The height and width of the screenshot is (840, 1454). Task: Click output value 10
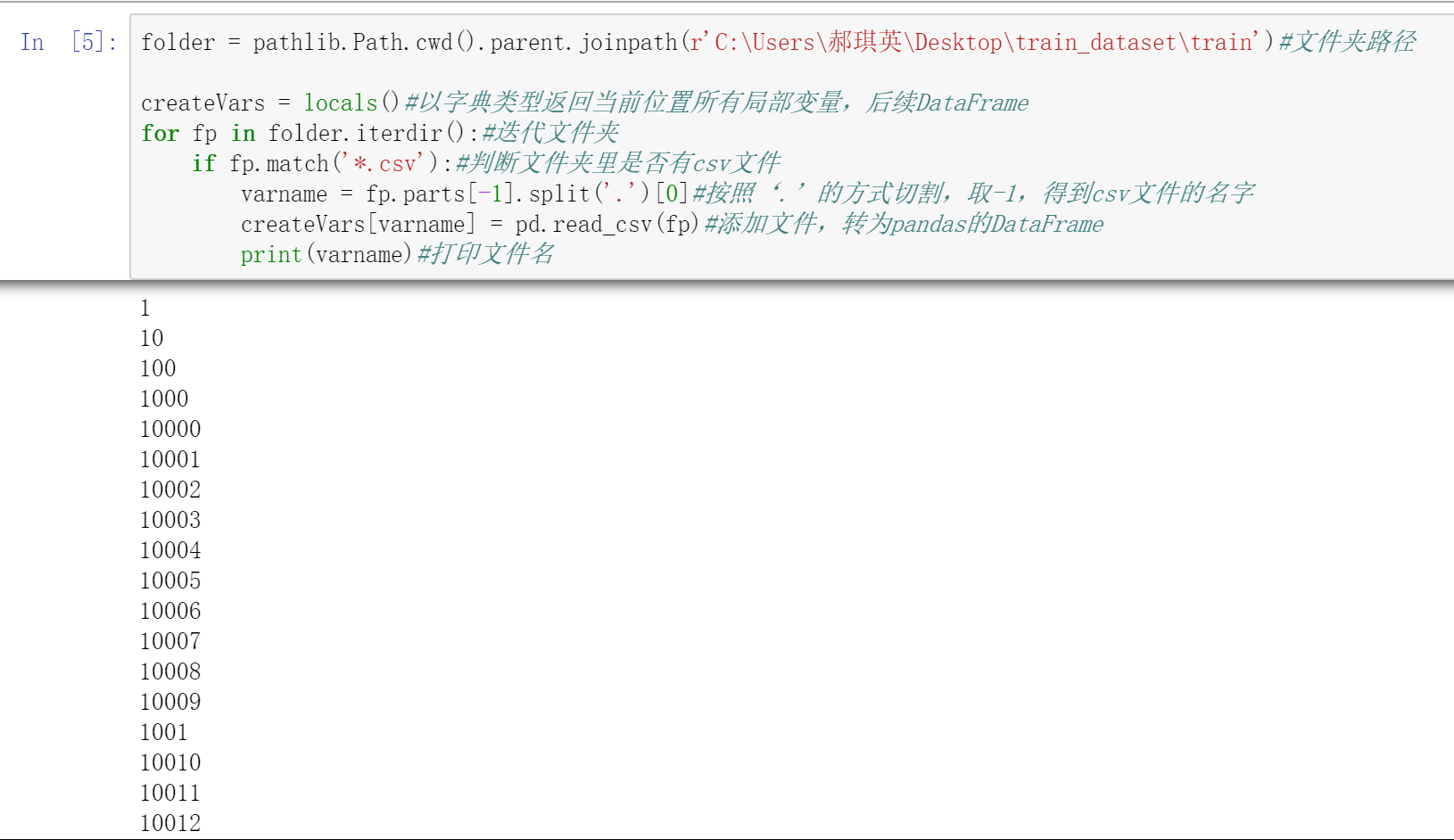pyautogui.click(x=152, y=338)
